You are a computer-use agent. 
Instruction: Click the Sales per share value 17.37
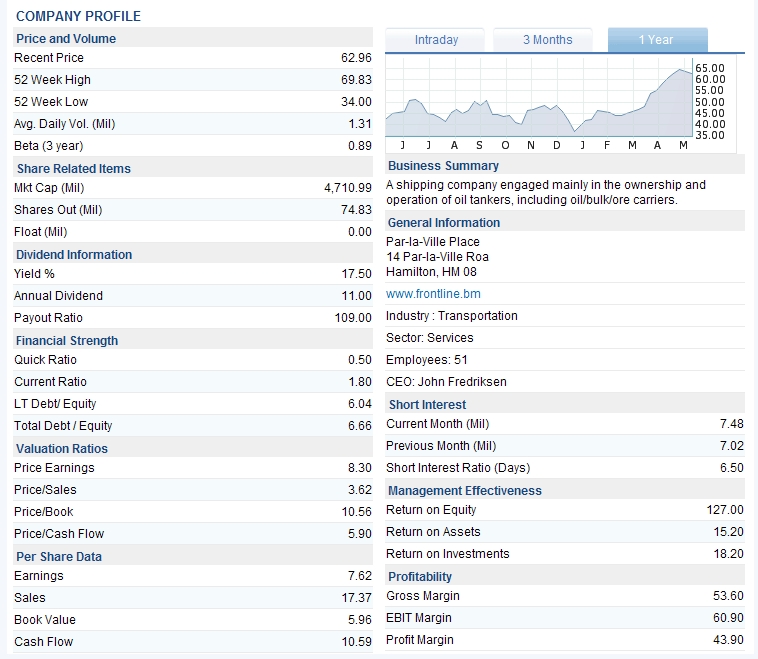[356, 598]
